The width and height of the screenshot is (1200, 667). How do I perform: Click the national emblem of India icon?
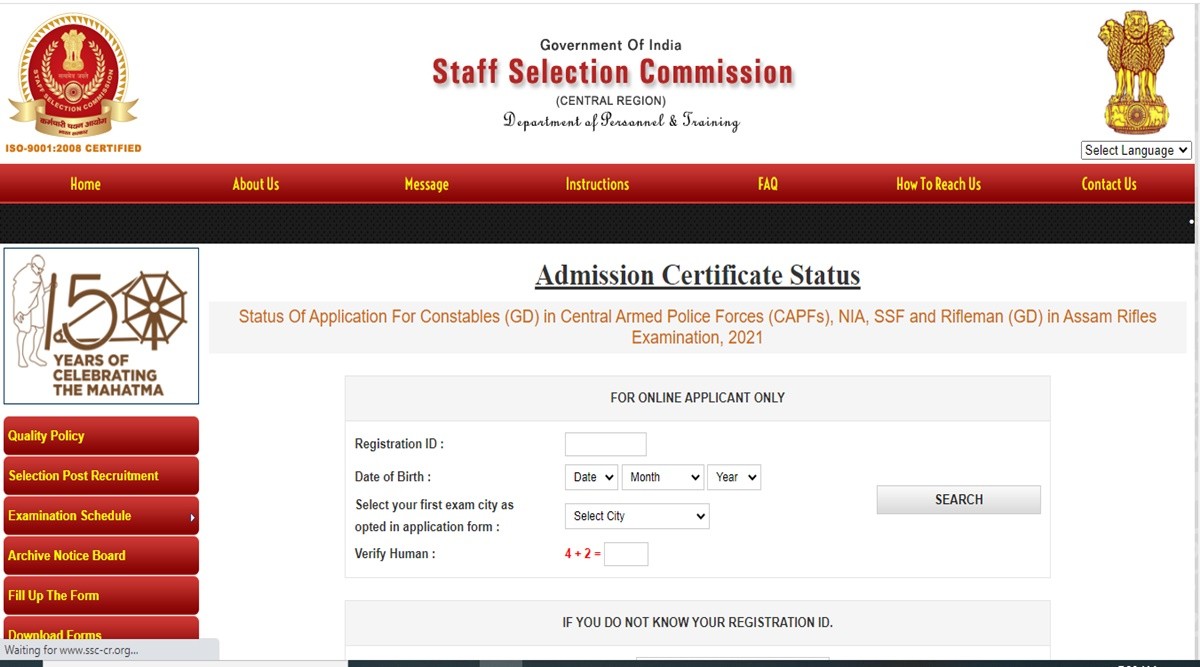click(1135, 72)
